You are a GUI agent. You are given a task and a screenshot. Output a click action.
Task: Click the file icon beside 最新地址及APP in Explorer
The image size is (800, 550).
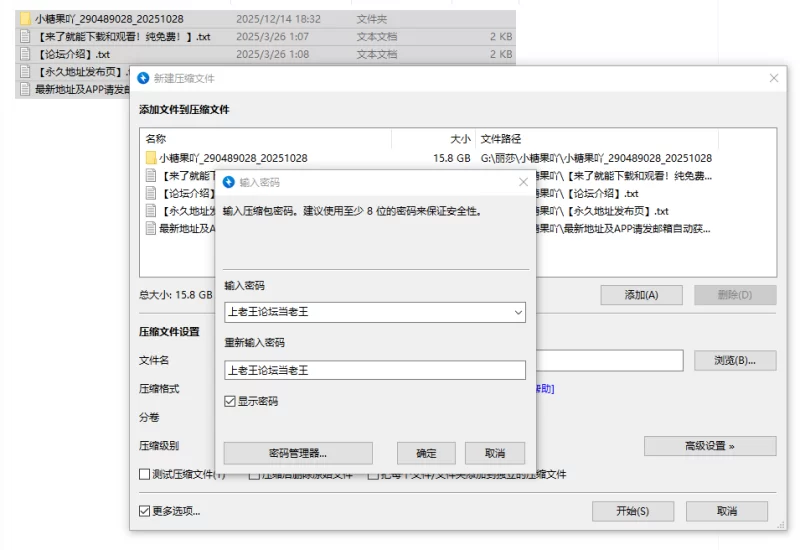click(25, 89)
